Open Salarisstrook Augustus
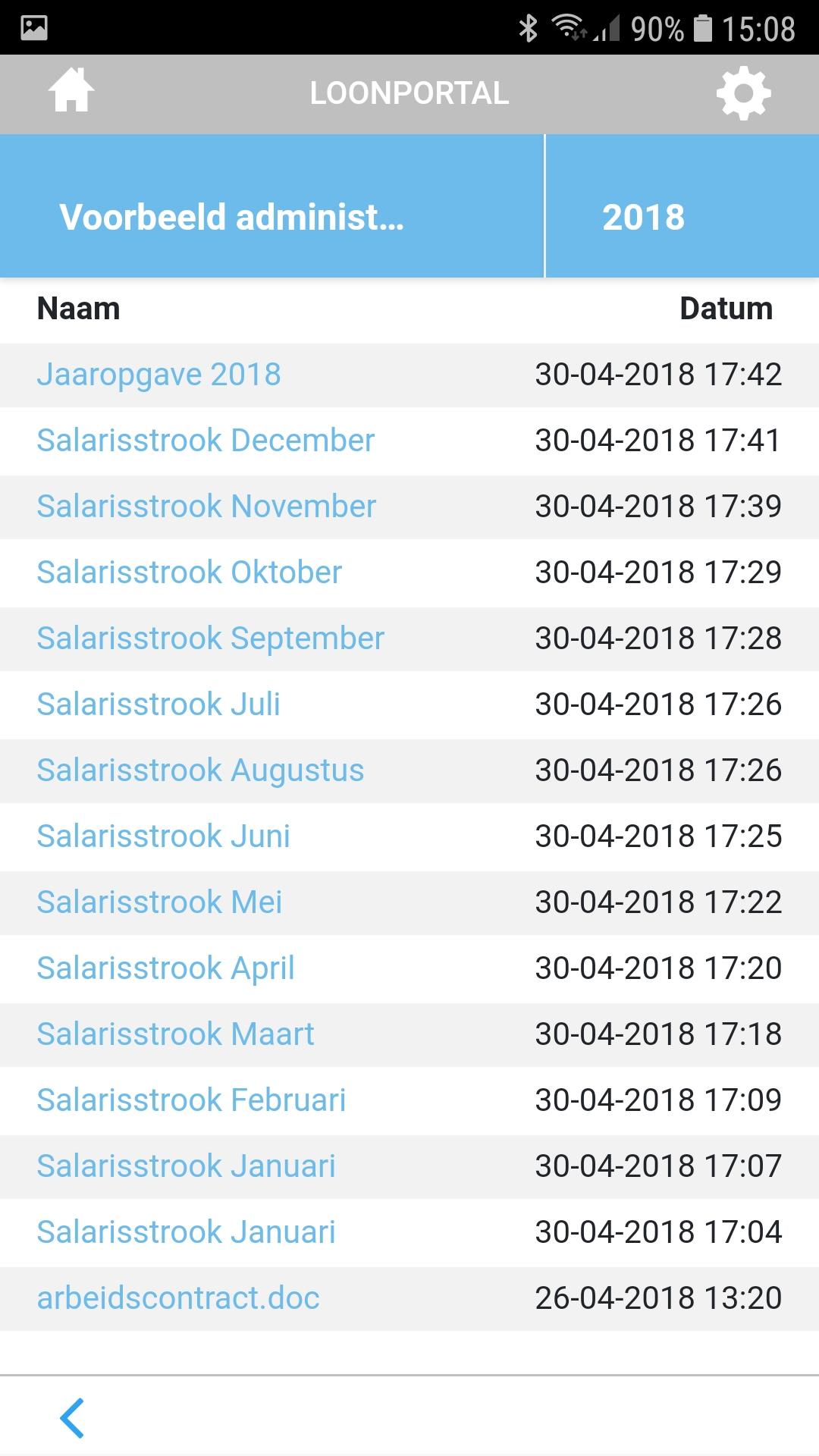 click(x=200, y=770)
